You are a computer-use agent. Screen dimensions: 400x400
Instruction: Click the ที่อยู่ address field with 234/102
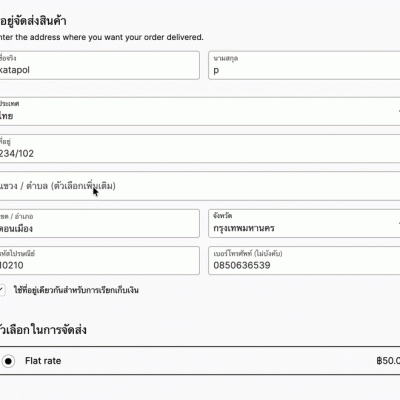(200, 149)
